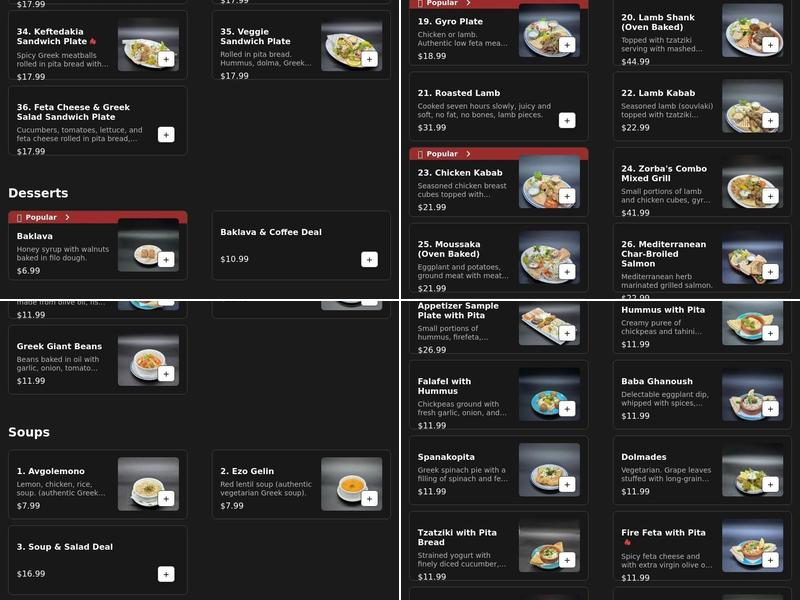Viewport: 800px width, 600px height.
Task: Add Baklava & Coffee Deal to cart
Action: click(369, 260)
